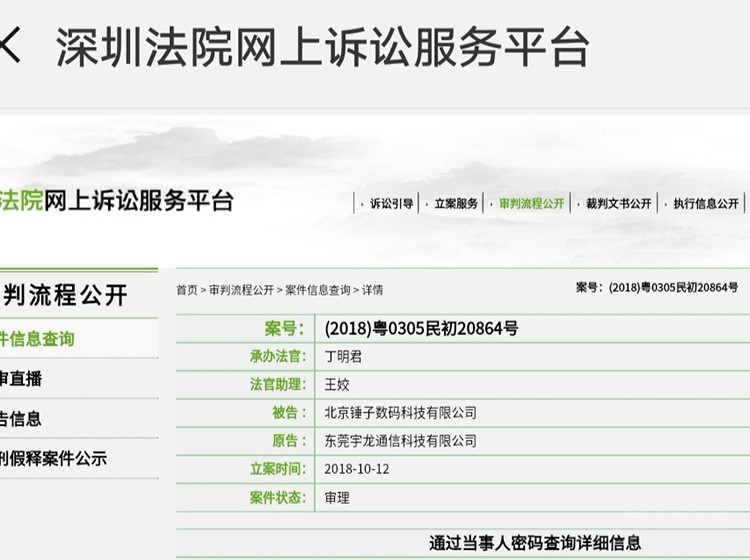Viewport: 750px width, 560px height.
Task: Click the 首页 breadcrumb link
Action: pos(187,290)
